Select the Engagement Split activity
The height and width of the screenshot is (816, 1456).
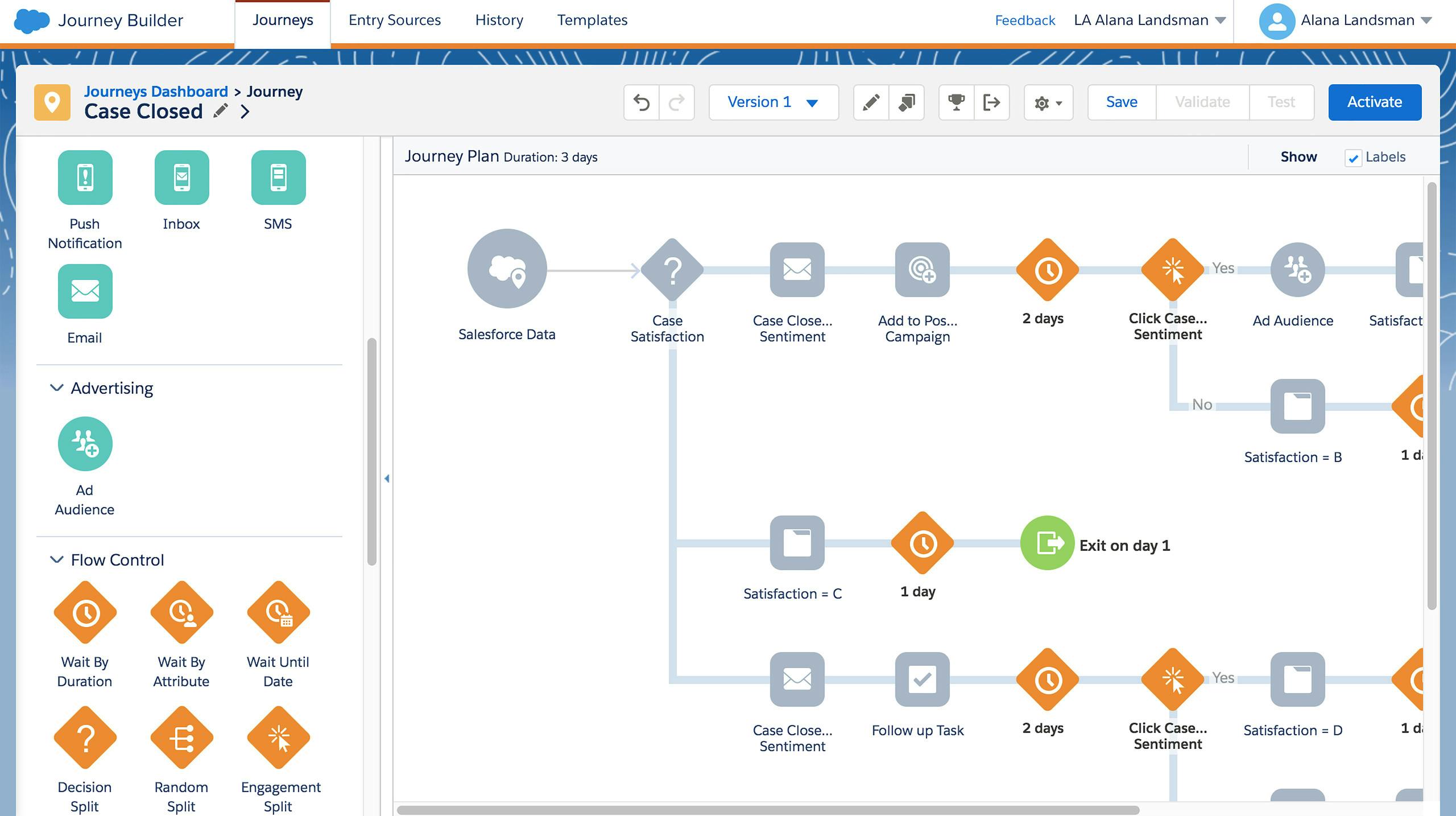pos(279,738)
